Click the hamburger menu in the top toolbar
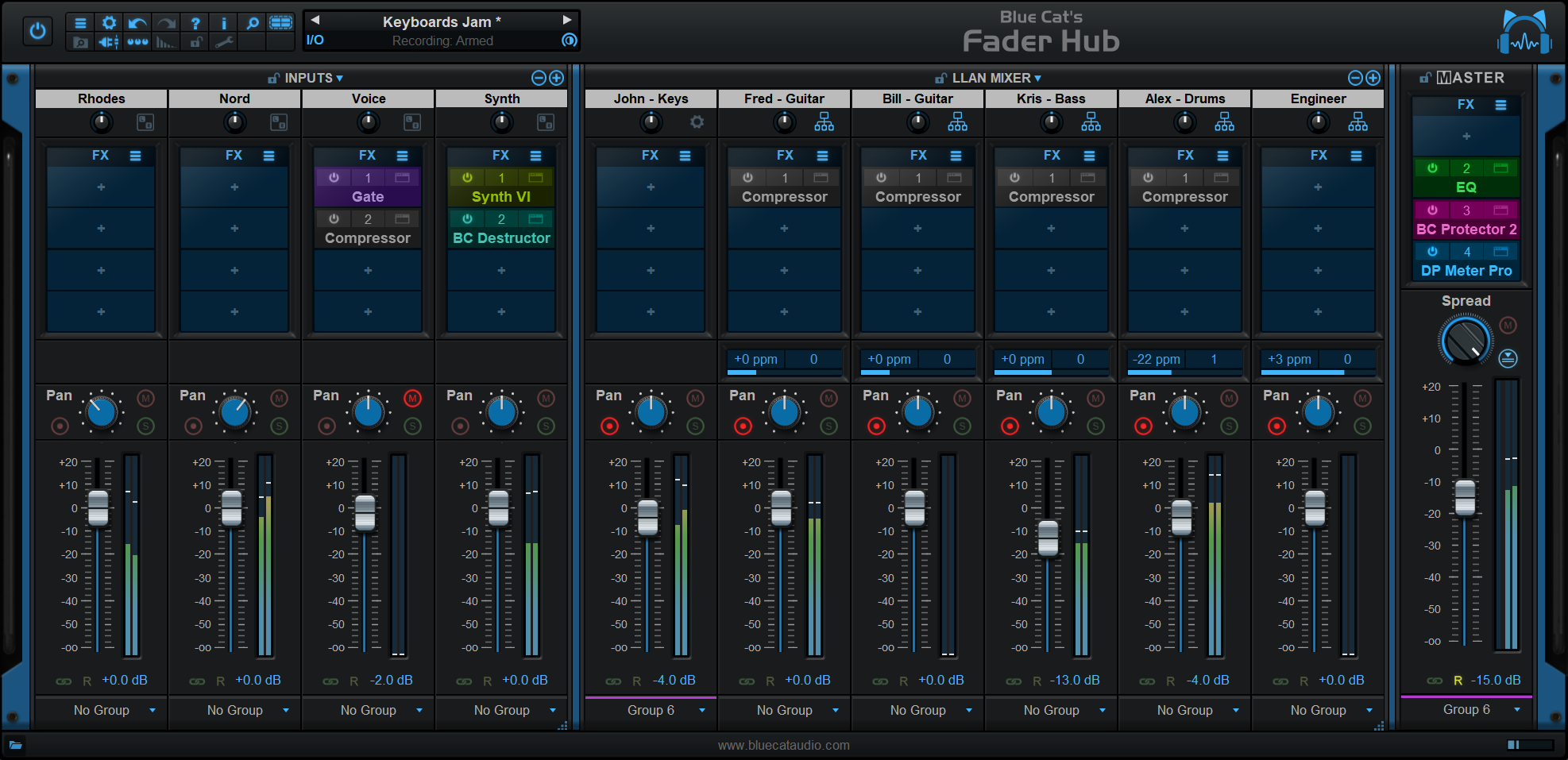Viewport: 1568px width, 760px height. coord(80,23)
